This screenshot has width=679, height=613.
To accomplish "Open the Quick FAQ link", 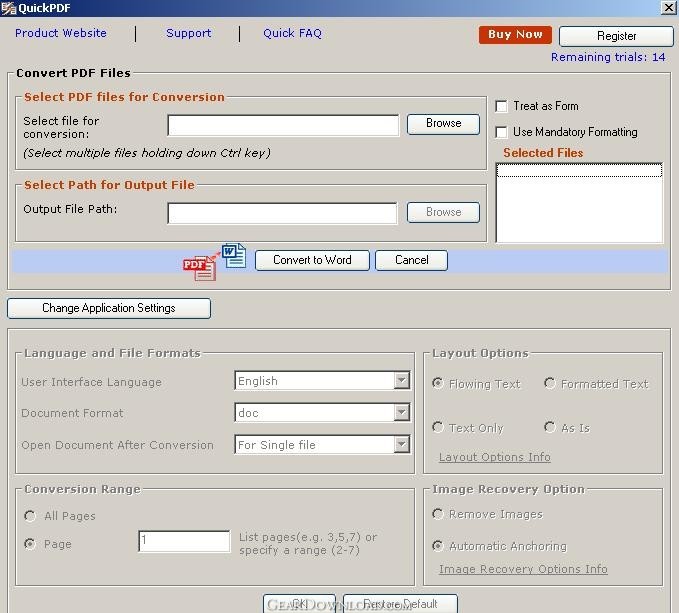I will [292, 33].
